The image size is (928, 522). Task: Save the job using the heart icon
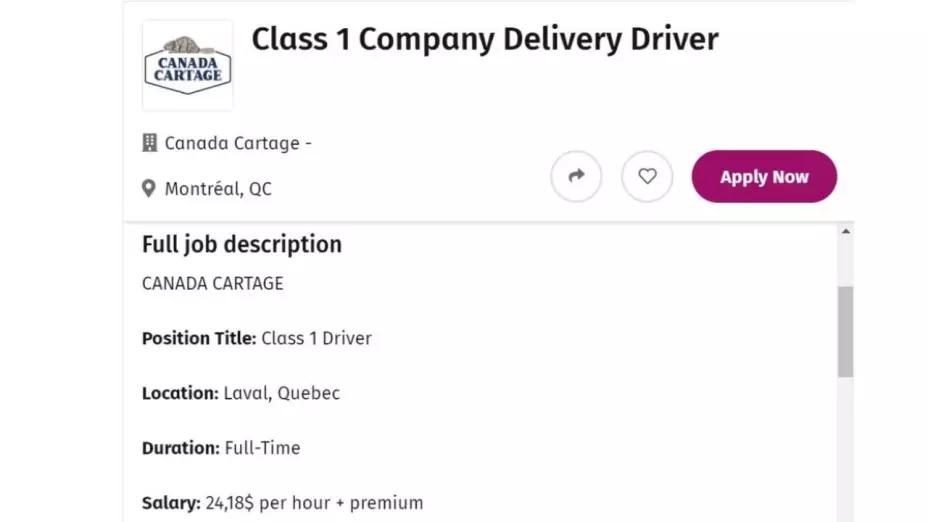647,176
